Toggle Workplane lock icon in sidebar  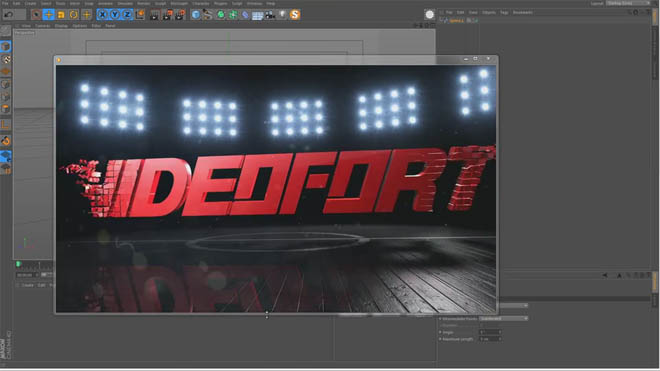[x=5, y=169]
